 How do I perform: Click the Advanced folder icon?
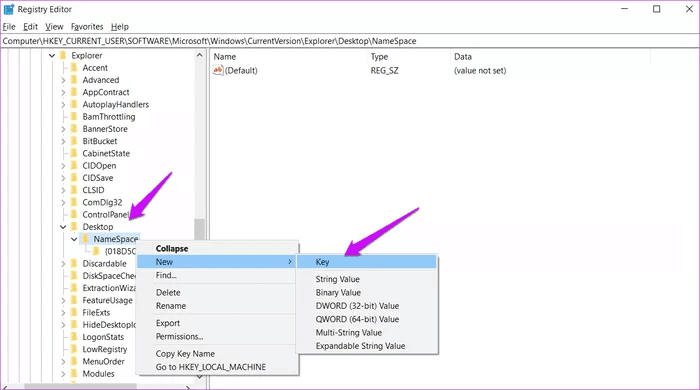[x=74, y=80]
